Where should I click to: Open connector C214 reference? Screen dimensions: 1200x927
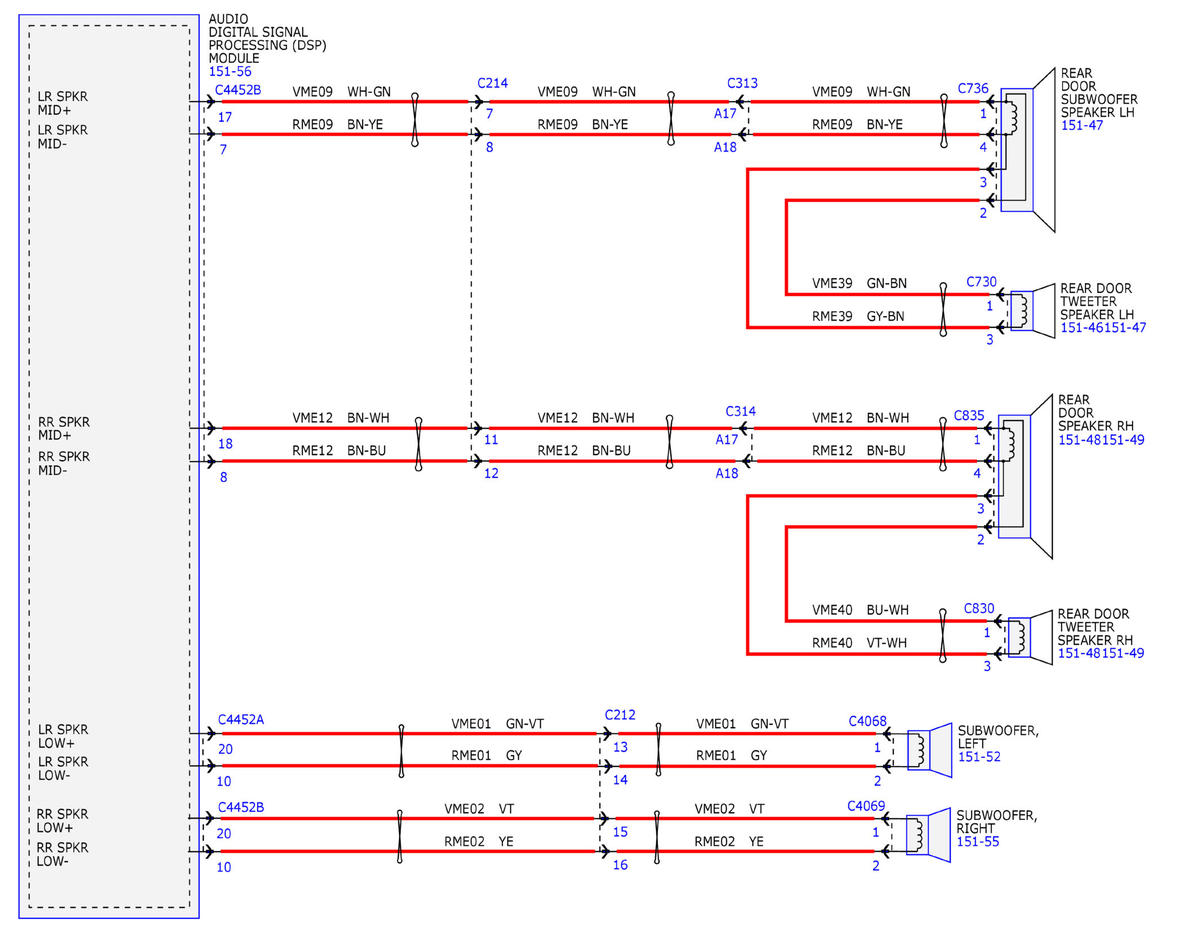pyautogui.click(x=492, y=84)
